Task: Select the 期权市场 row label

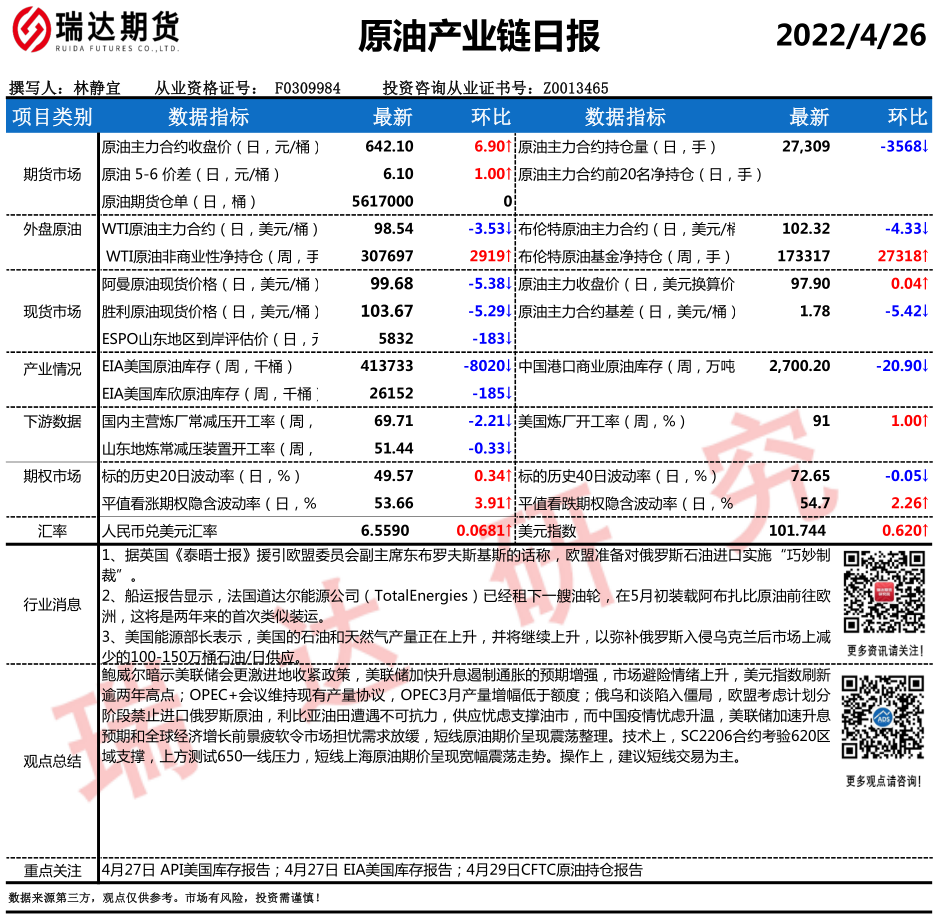Action: coord(52,476)
